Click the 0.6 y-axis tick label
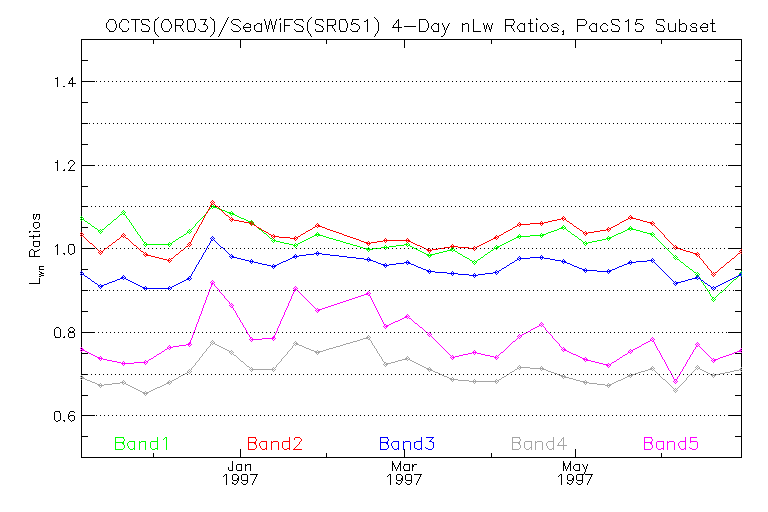 tap(65, 416)
